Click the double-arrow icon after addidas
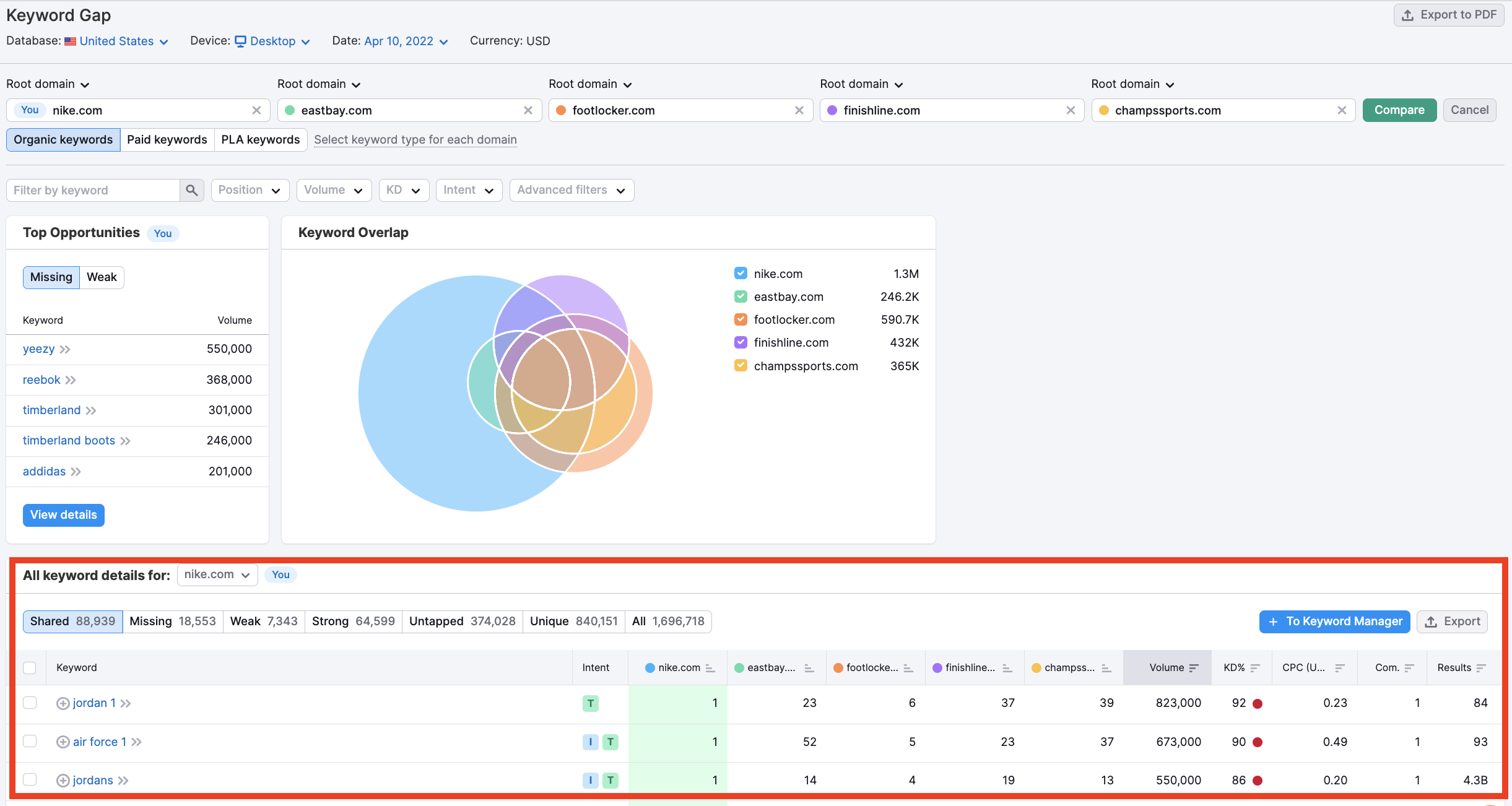 (76, 472)
